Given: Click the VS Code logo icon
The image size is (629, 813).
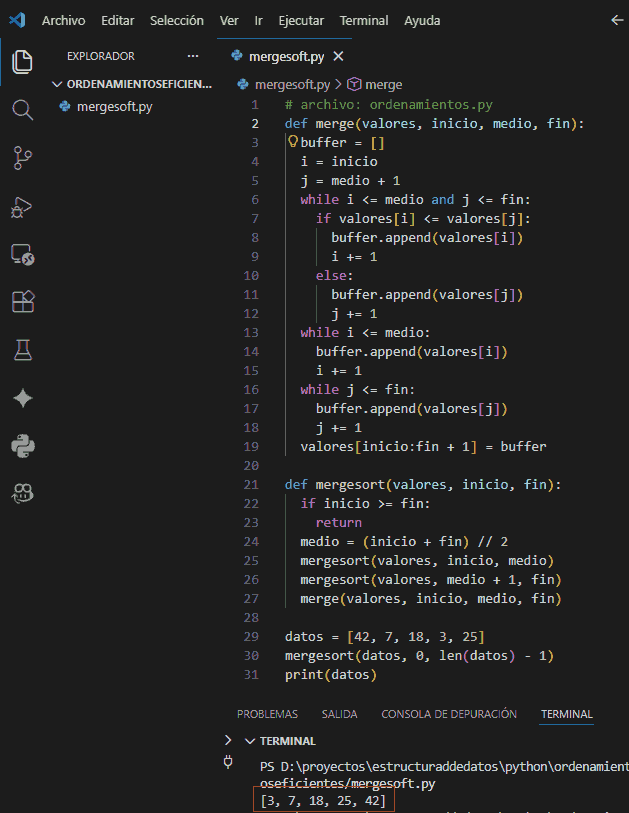Looking at the screenshot, I should coord(17,20).
